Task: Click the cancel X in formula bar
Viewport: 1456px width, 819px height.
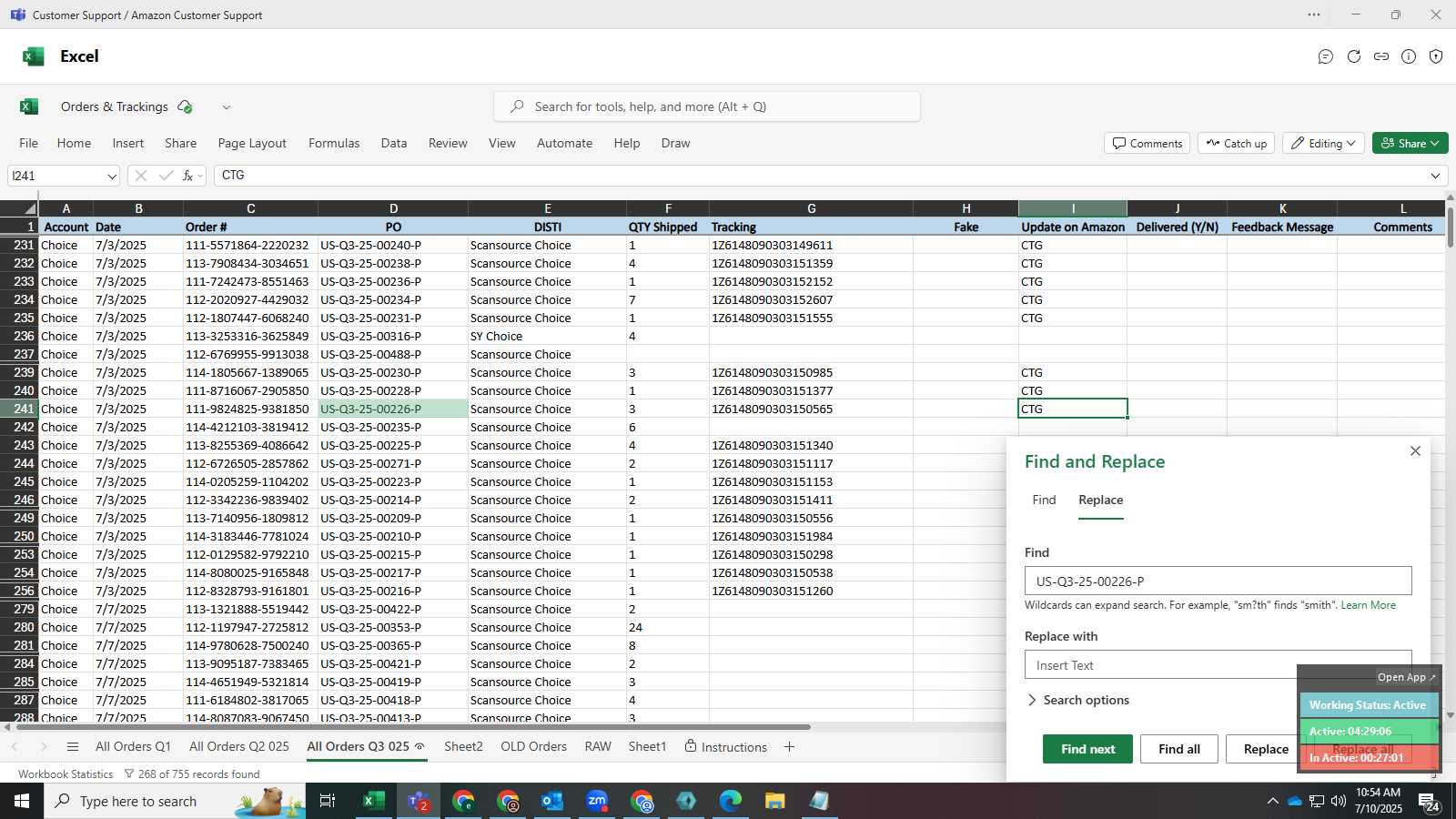Action: [x=140, y=176]
